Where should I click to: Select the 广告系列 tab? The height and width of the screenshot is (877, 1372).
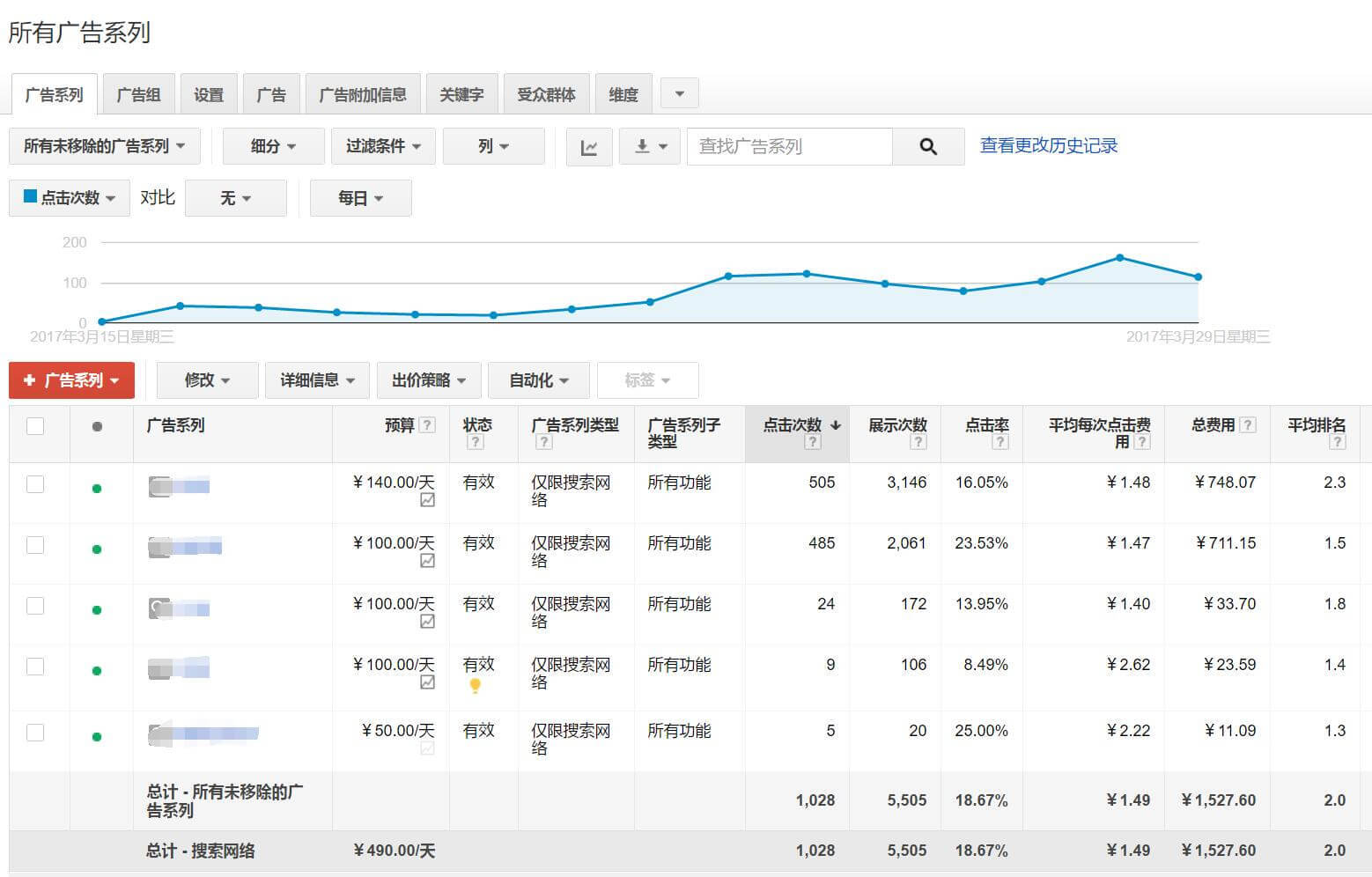tap(55, 94)
